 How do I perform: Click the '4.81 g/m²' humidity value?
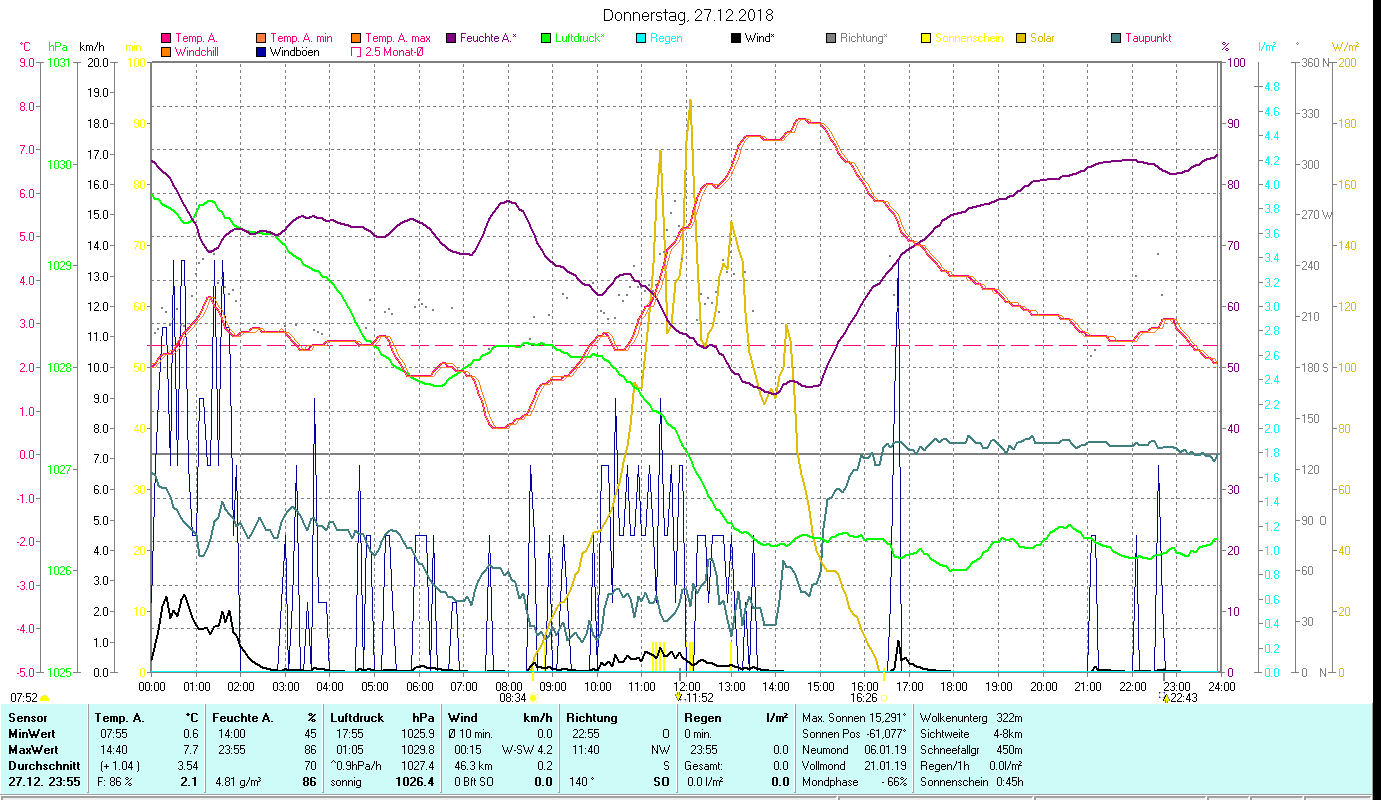pyautogui.click(x=239, y=782)
